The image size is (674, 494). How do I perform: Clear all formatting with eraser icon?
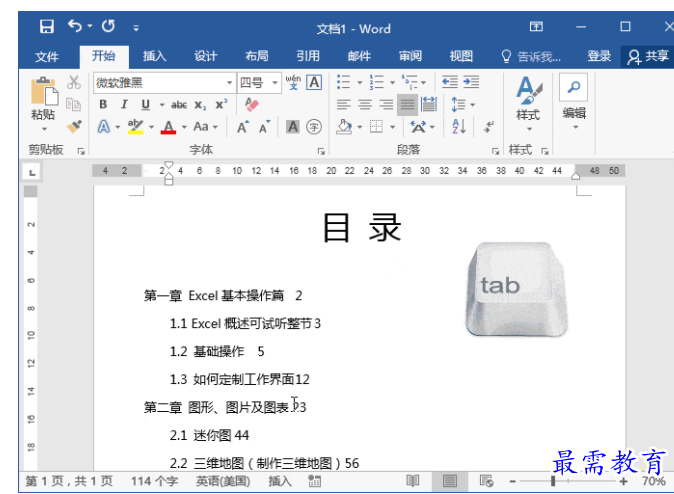tap(251, 104)
